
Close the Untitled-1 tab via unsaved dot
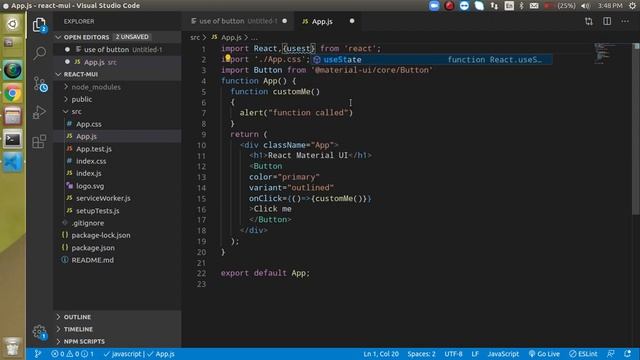point(284,21)
